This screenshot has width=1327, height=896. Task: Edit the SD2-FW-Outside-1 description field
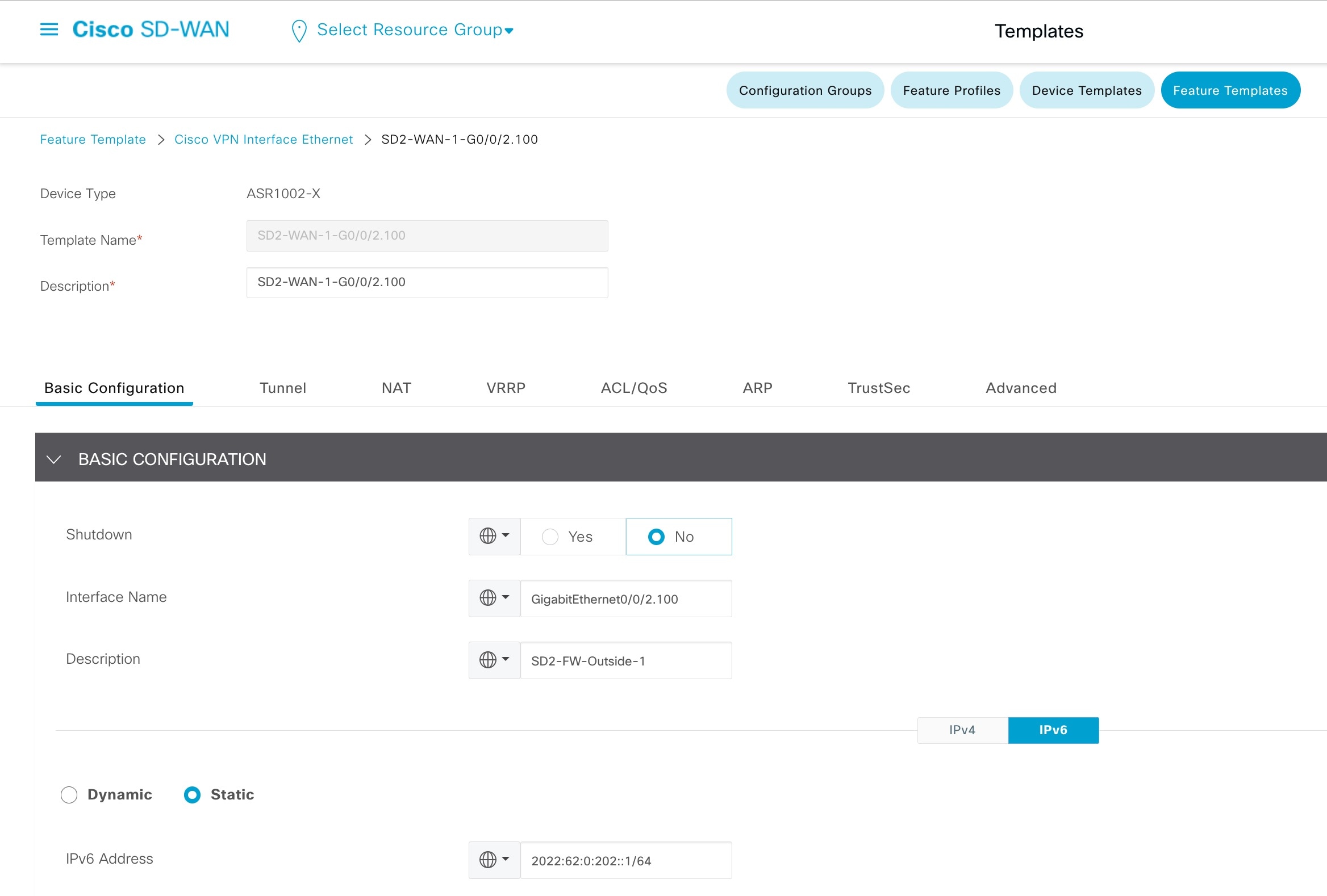[626, 661]
